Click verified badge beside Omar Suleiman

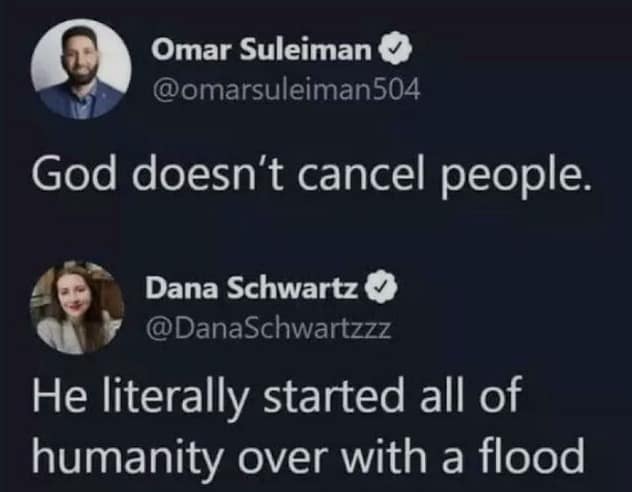click(393, 48)
